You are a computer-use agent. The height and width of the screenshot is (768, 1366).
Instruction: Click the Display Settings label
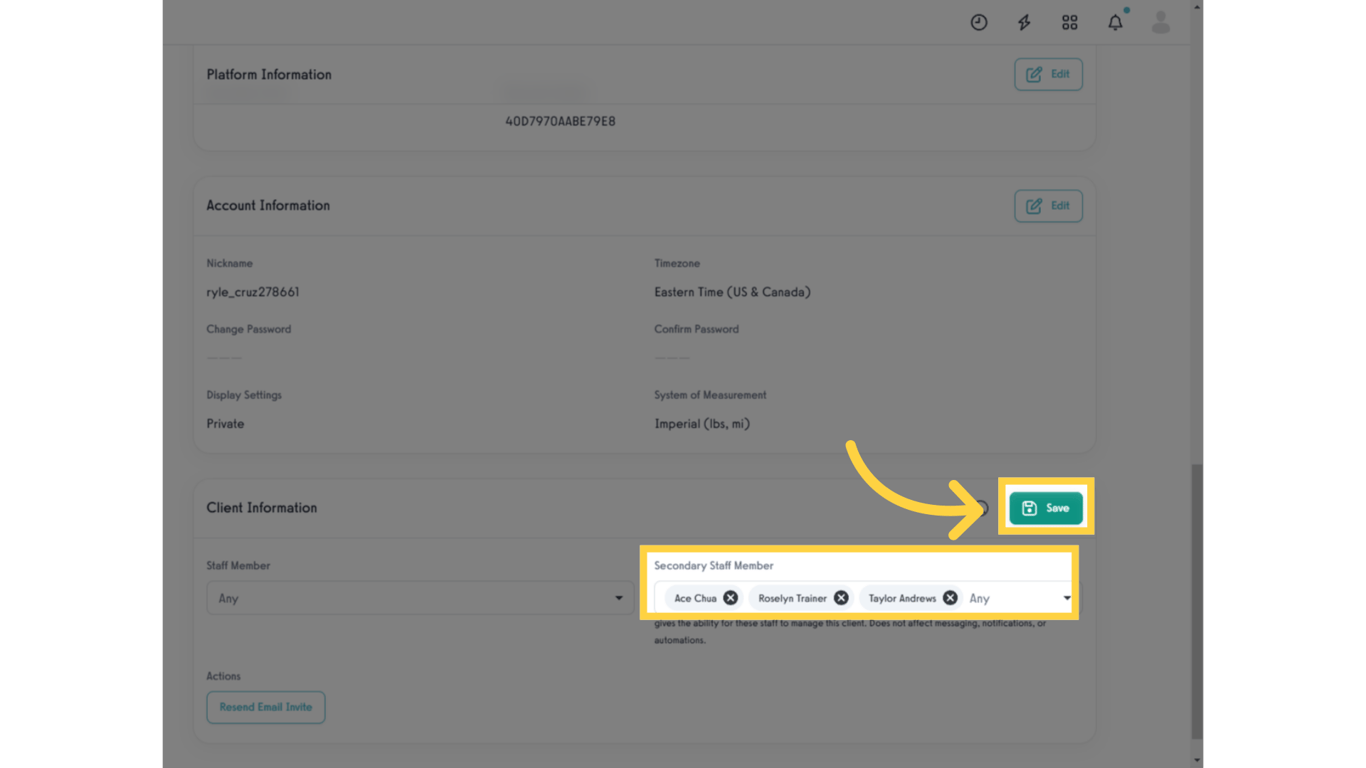click(244, 395)
